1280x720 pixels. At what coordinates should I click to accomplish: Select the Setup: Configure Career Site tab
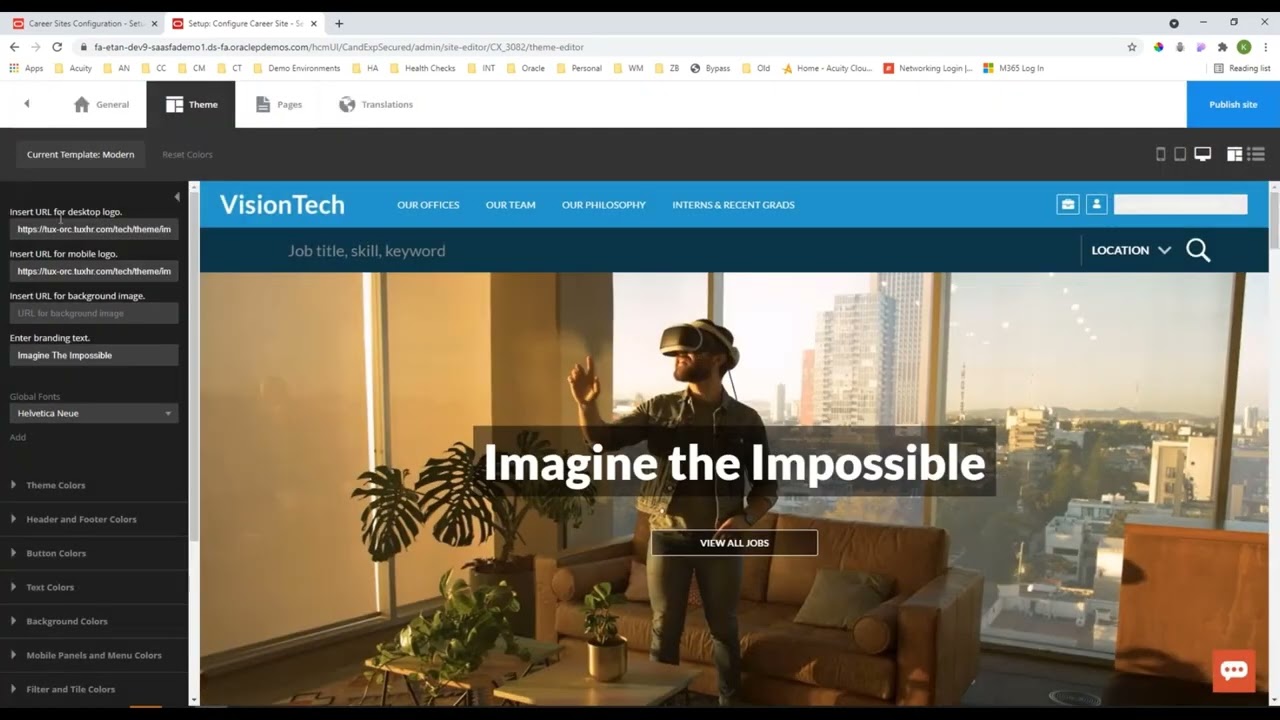coord(243,23)
